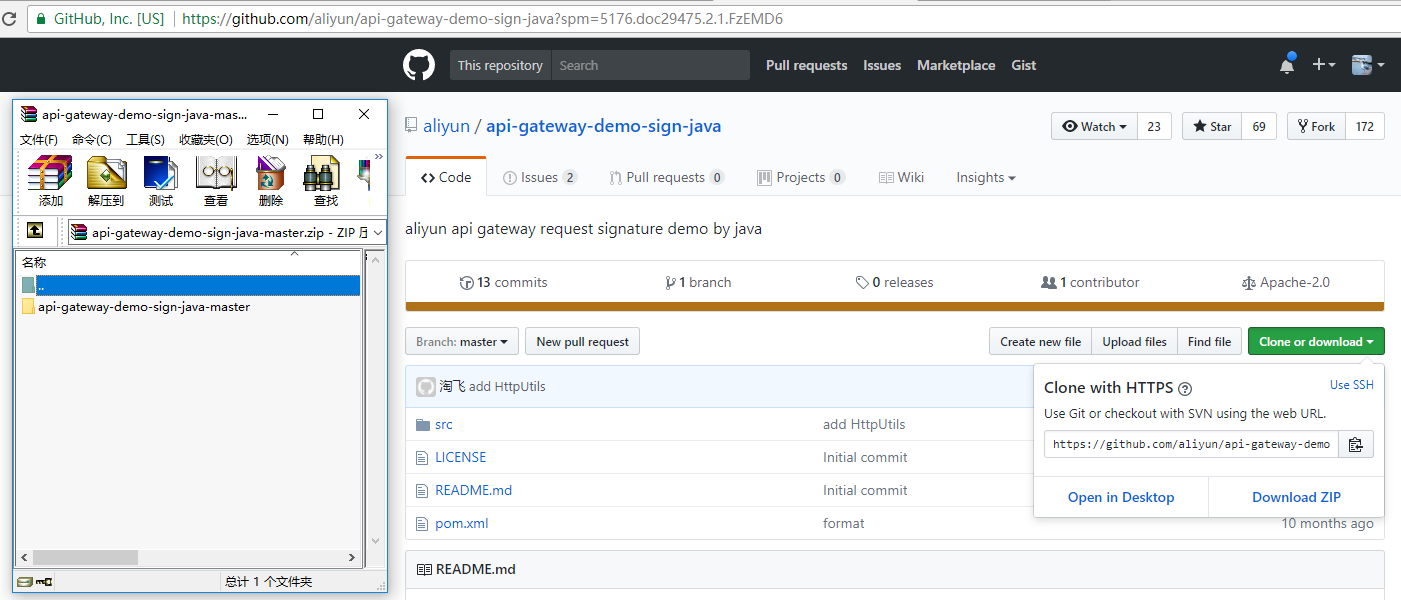Click the drive icon in WinRAR status bar

tap(24, 581)
